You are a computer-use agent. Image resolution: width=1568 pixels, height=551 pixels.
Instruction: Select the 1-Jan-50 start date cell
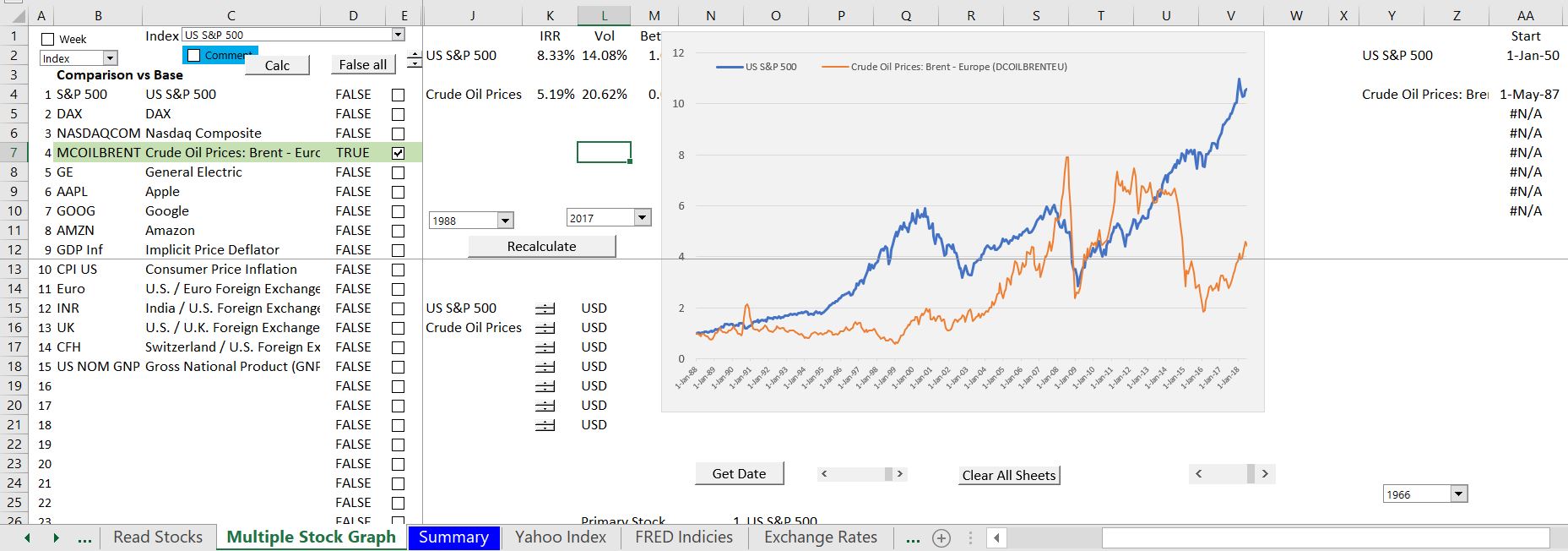1526,56
